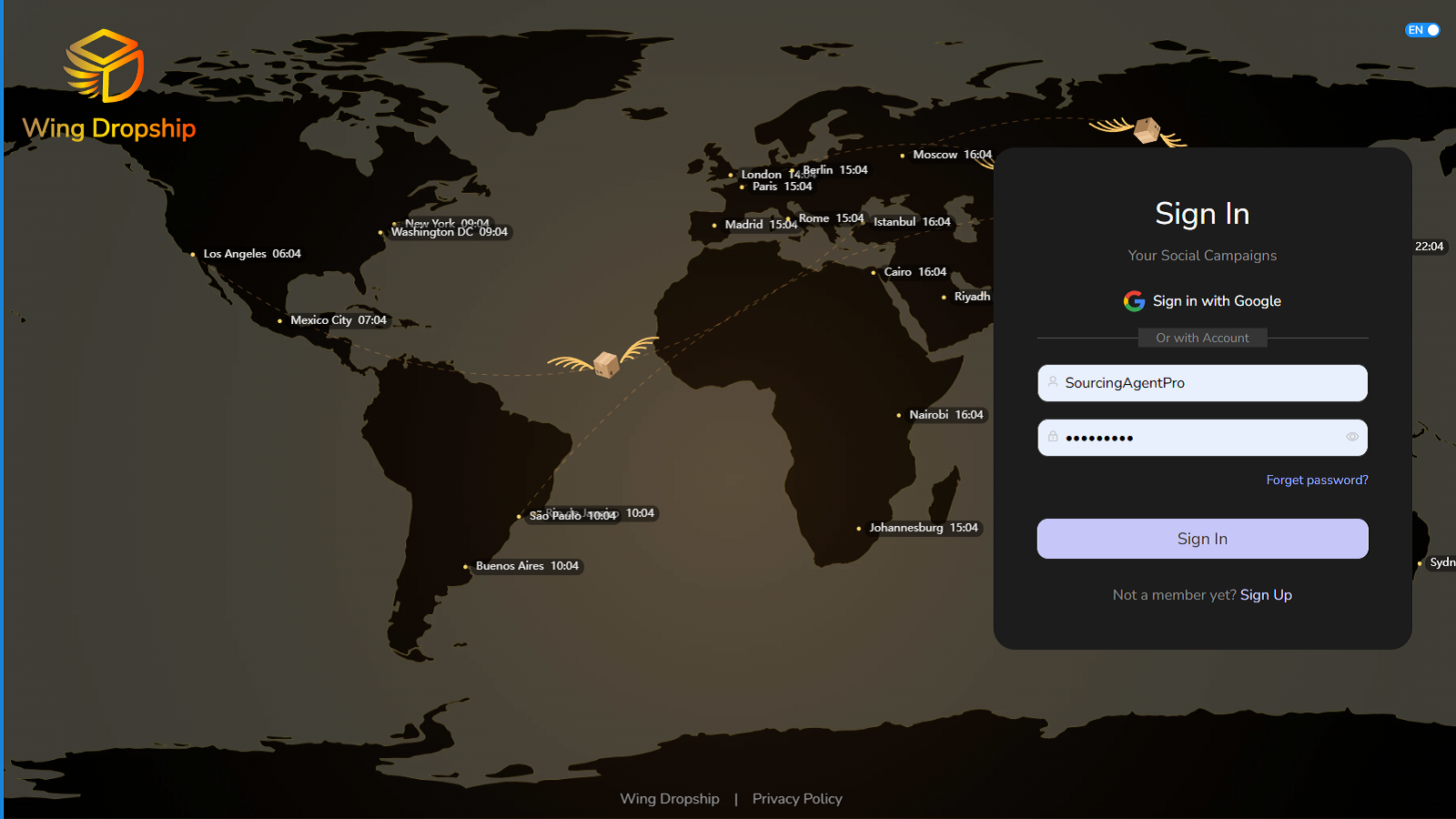Viewport: 1456px width, 819px height.
Task: Click the Or with Account divider
Action: pyautogui.click(x=1202, y=338)
